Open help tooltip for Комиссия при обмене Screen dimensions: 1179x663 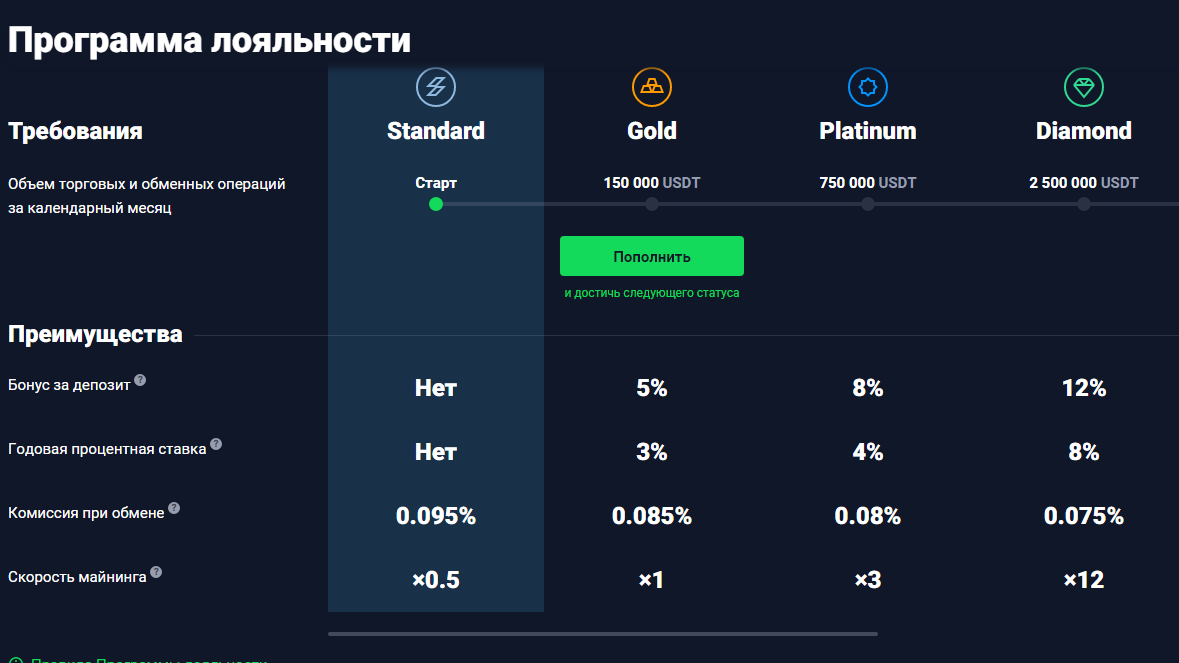tap(174, 508)
